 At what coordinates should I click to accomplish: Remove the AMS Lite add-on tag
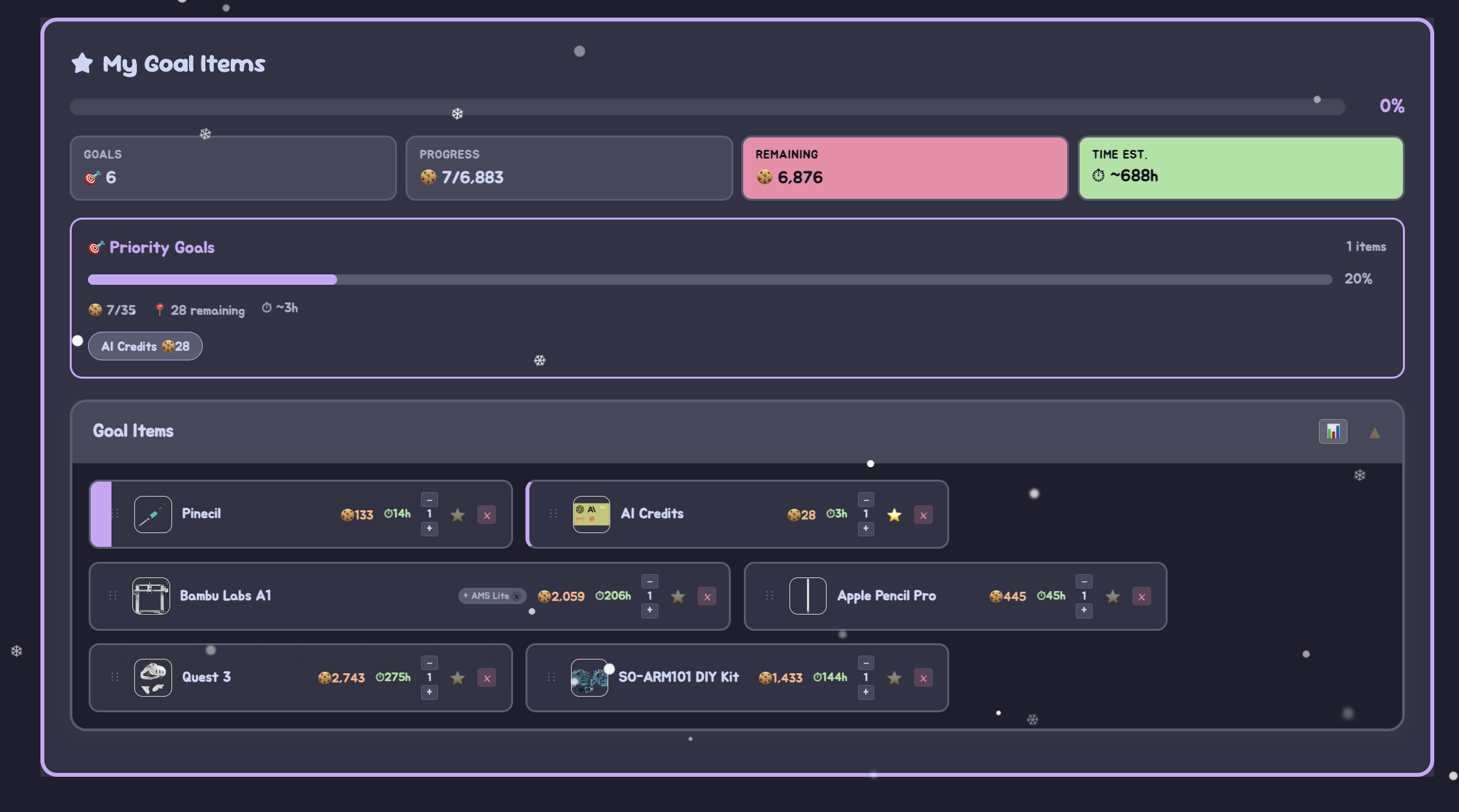(x=516, y=596)
